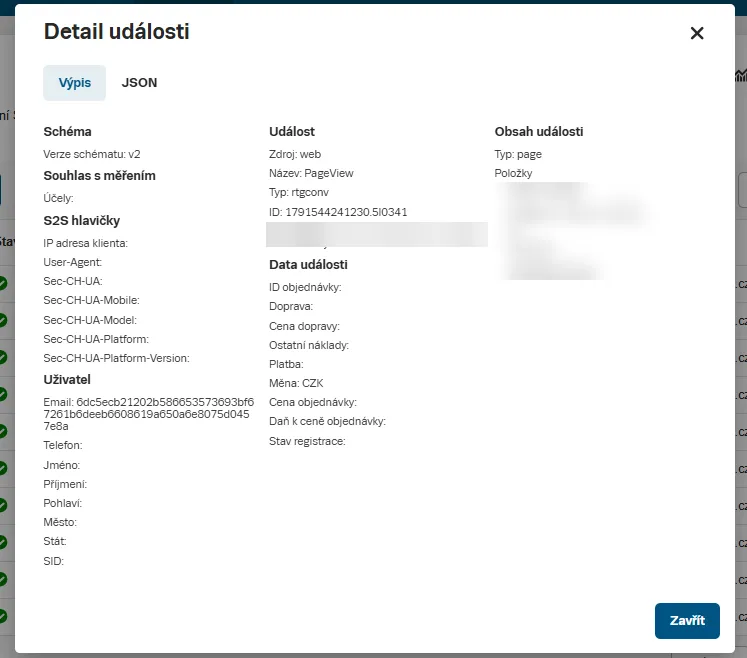Click 'Typ: rtgconv' text

click(x=299, y=192)
